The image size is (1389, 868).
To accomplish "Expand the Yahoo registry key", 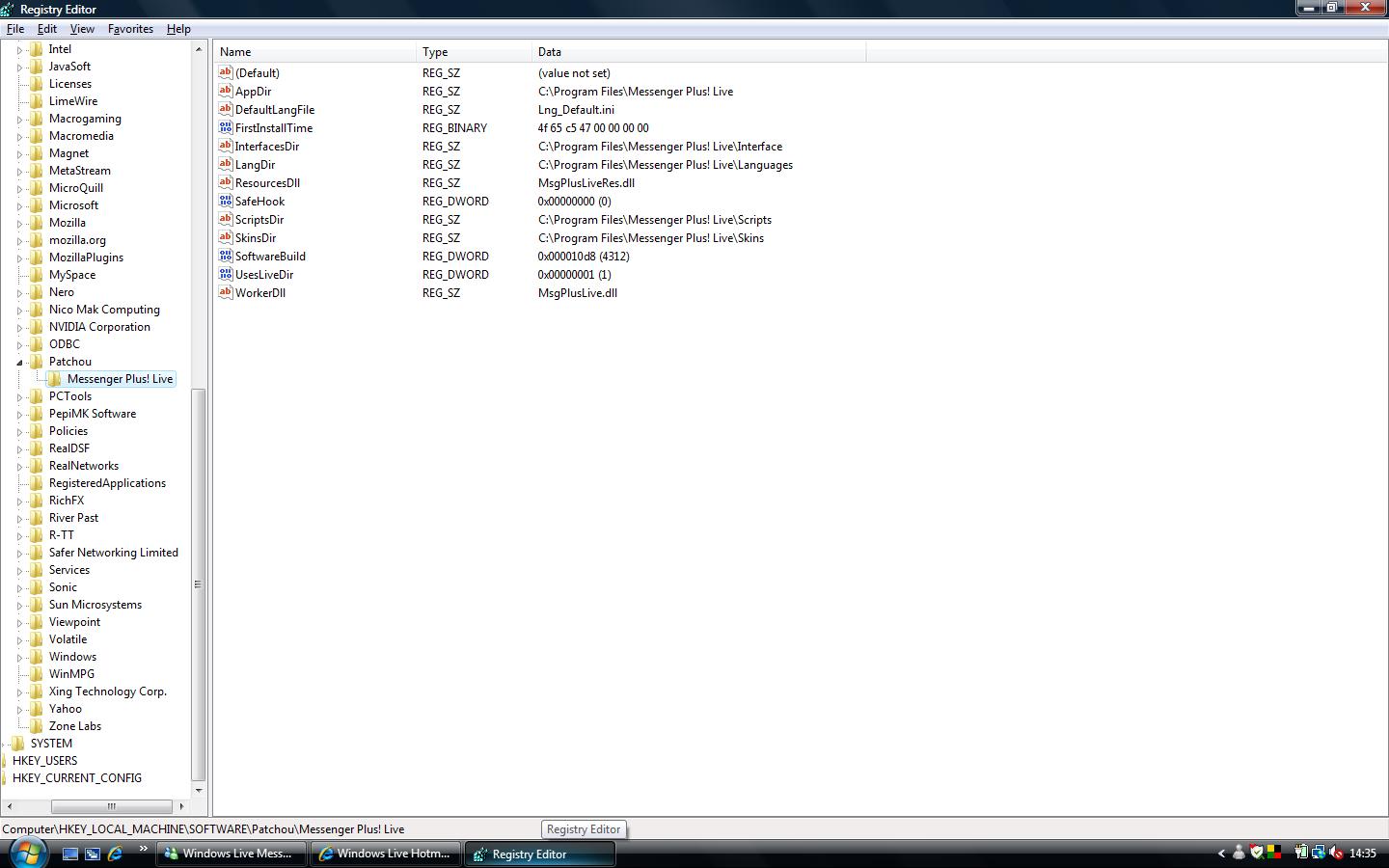I will pos(19,709).
